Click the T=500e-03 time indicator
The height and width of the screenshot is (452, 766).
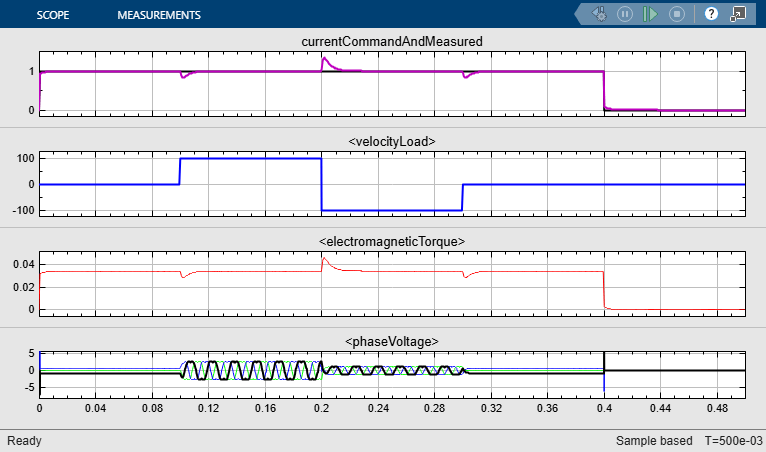click(x=733, y=441)
